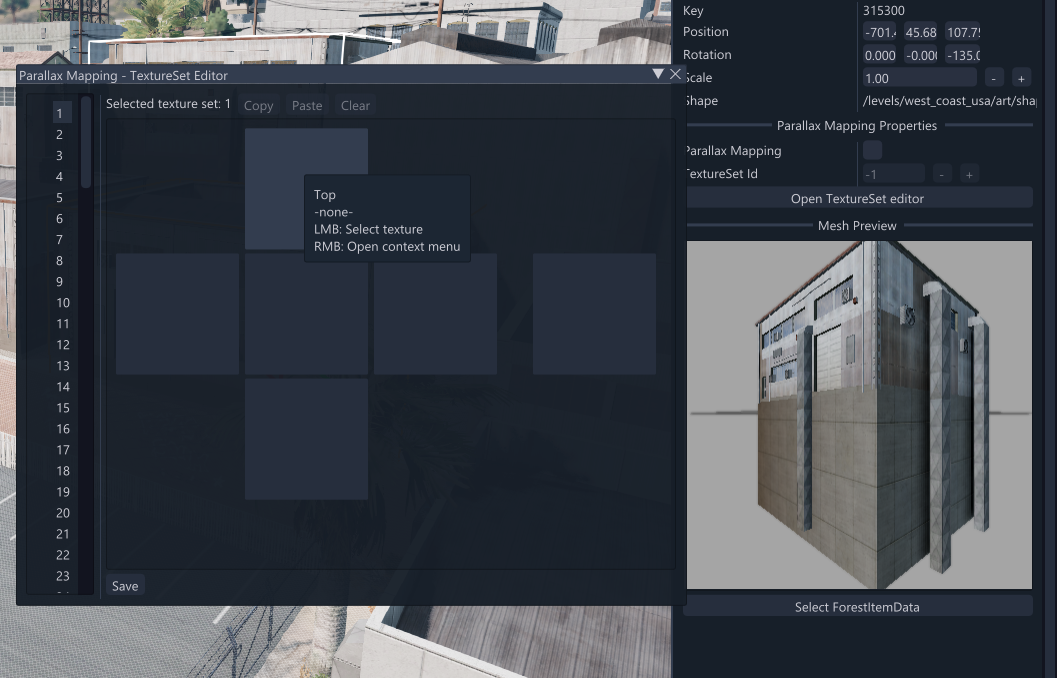Click the texture set list scrollbar
Image resolution: width=1057 pixels, height=678 pixels.
point(86,142)
